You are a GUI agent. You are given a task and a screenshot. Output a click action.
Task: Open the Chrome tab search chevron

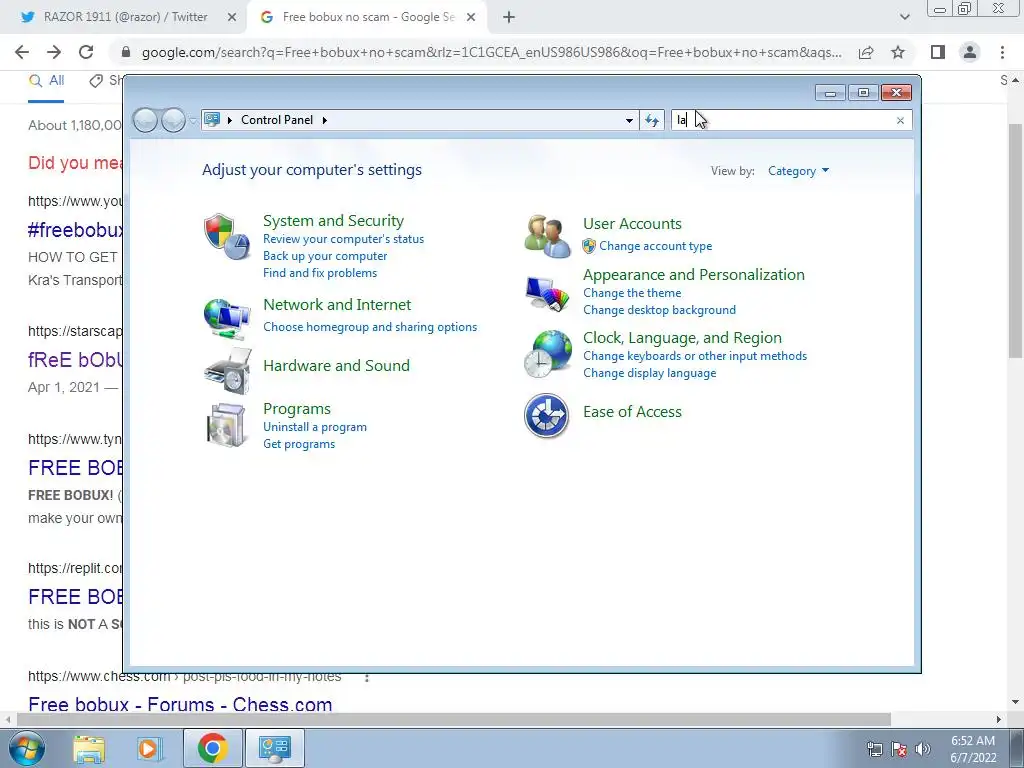click(904, 17)
